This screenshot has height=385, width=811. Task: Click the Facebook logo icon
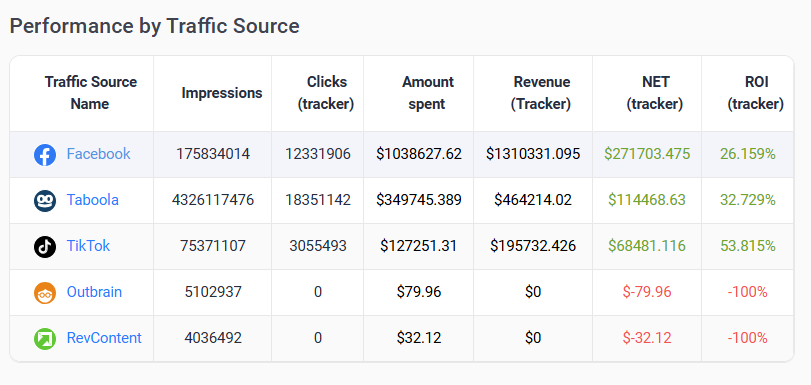(45, 155)
